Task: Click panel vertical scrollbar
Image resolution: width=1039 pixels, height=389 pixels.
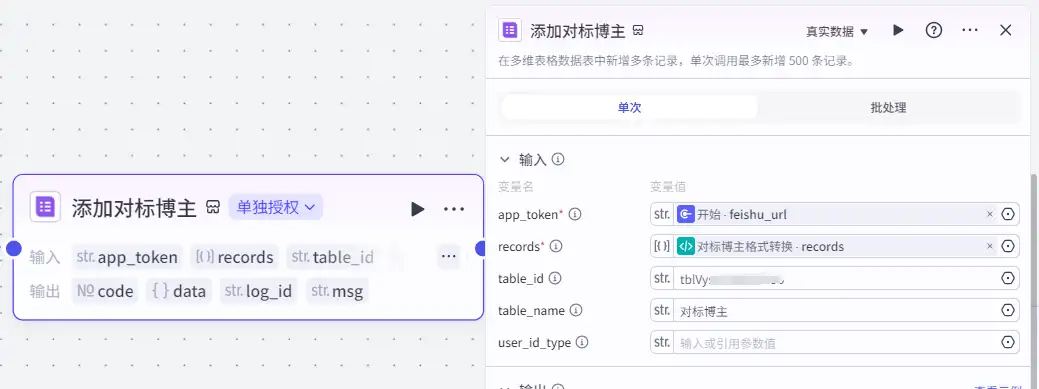Action: pos(1035,282)
